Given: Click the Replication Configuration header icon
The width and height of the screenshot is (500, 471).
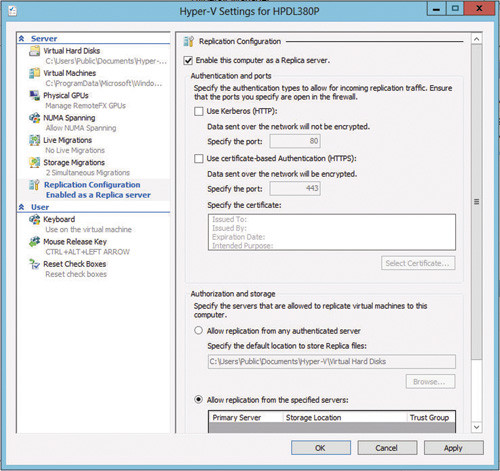Looking at the screenshot, I should click(189, 41).
